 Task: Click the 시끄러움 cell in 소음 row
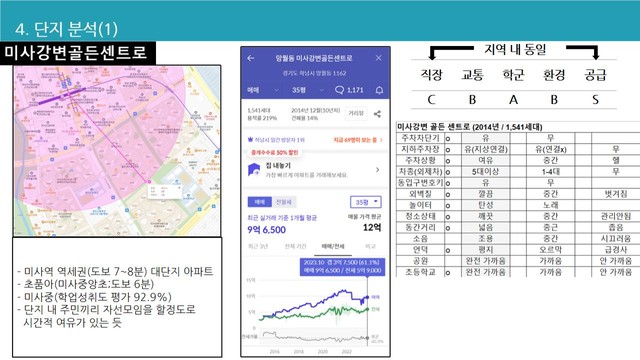pos(616,238)
